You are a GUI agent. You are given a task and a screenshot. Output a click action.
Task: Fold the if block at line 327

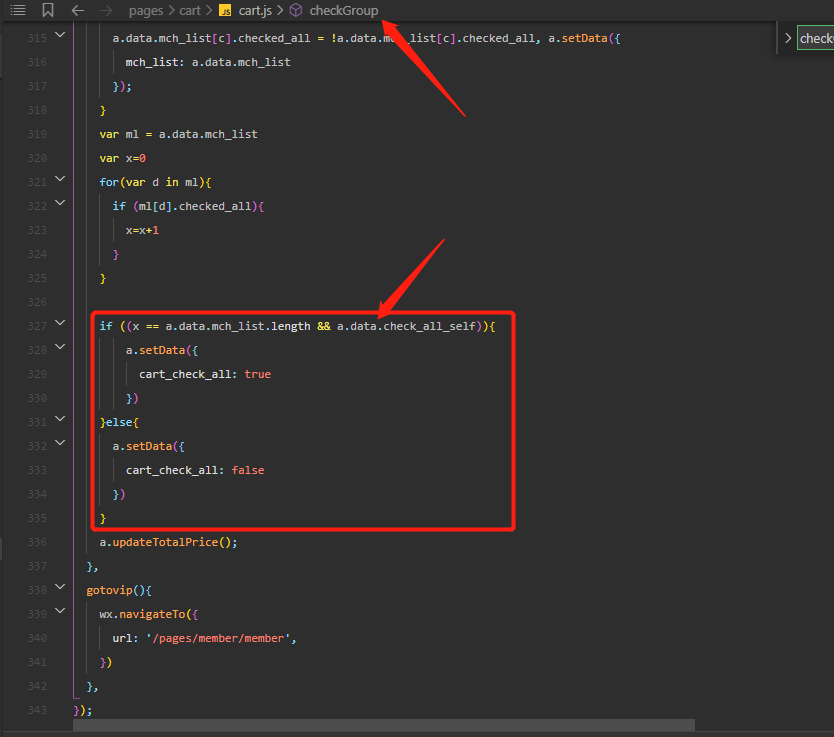[x=60, y=324]
